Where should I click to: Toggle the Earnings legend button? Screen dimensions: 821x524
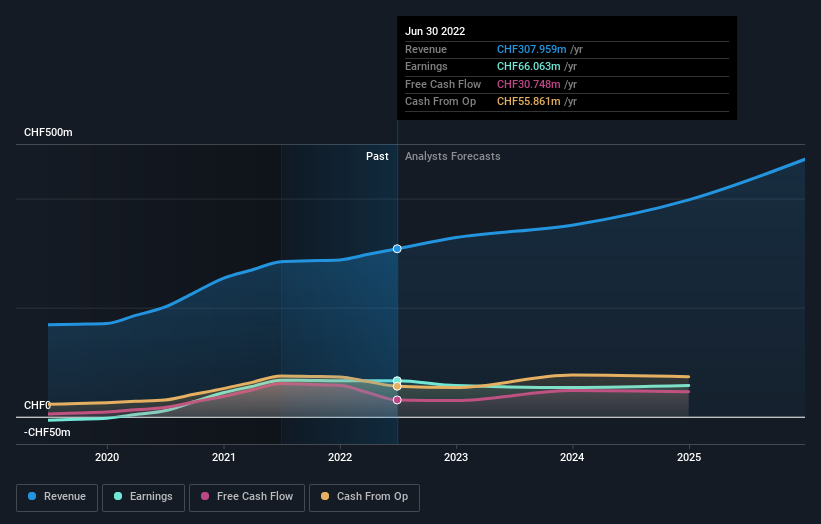point(143,497)
